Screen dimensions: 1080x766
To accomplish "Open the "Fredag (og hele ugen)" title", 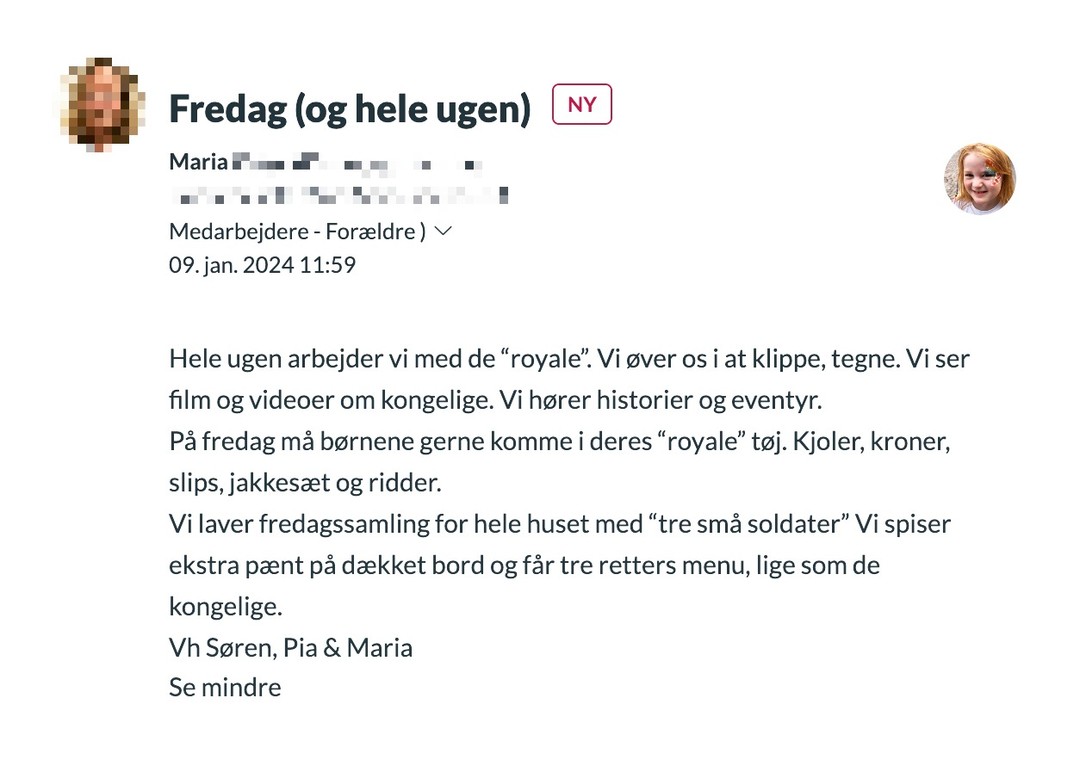I will coord(349,108).
